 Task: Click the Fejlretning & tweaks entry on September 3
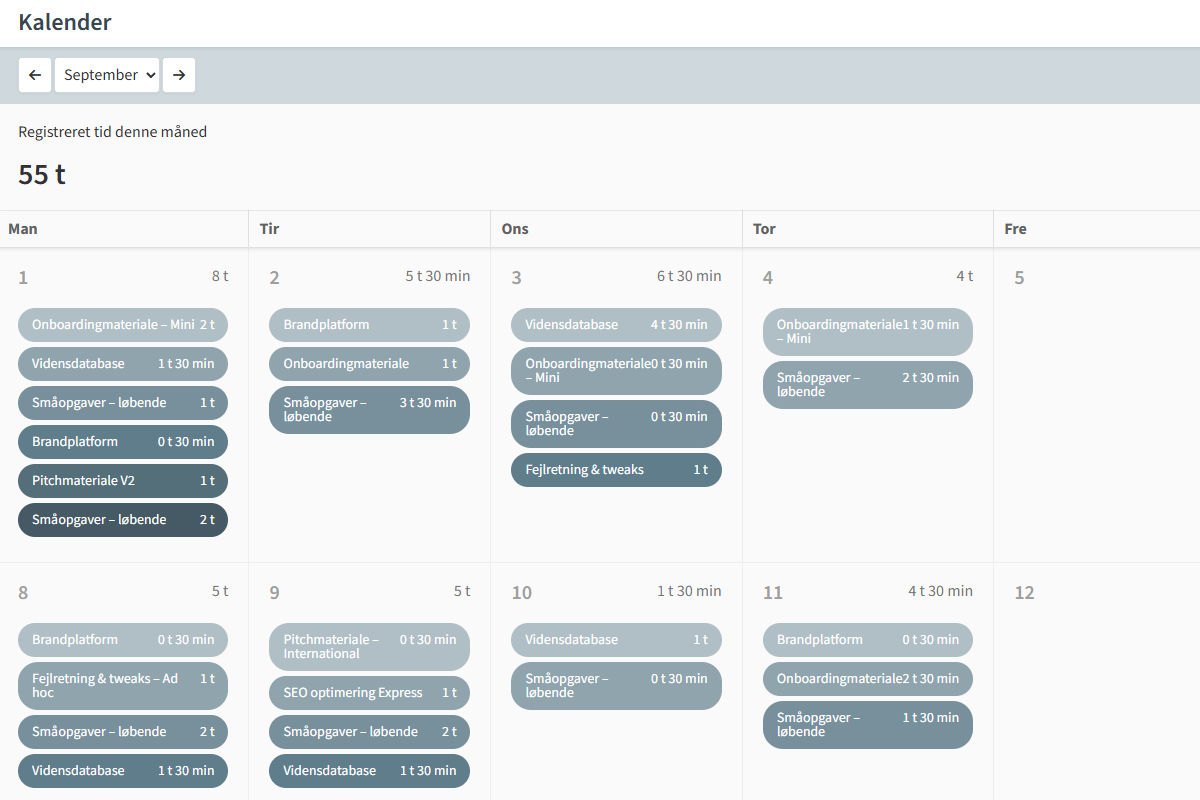[616, 469]
